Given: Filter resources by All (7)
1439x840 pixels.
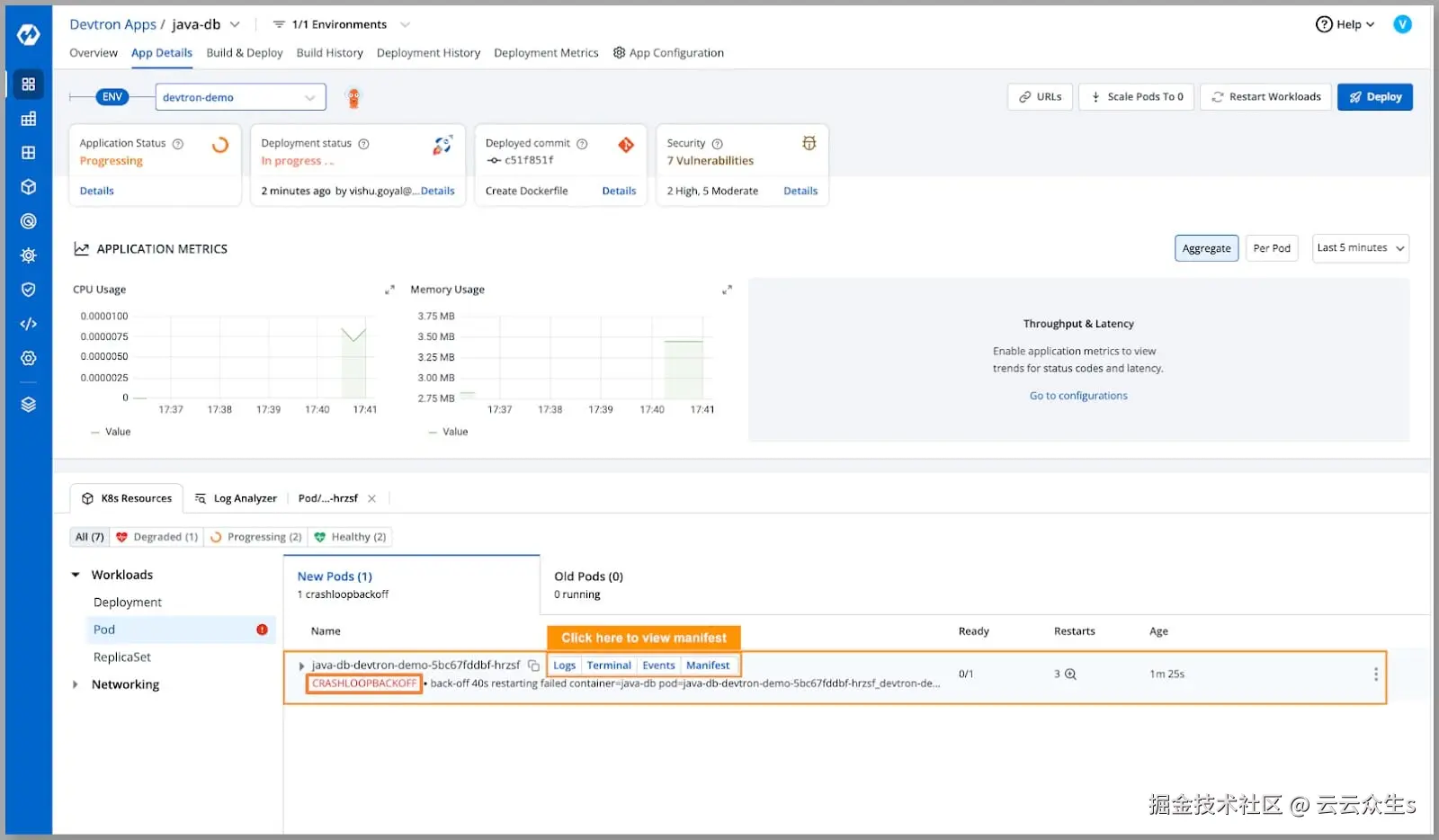Looking at the screenshot, I should pos(90,537).
